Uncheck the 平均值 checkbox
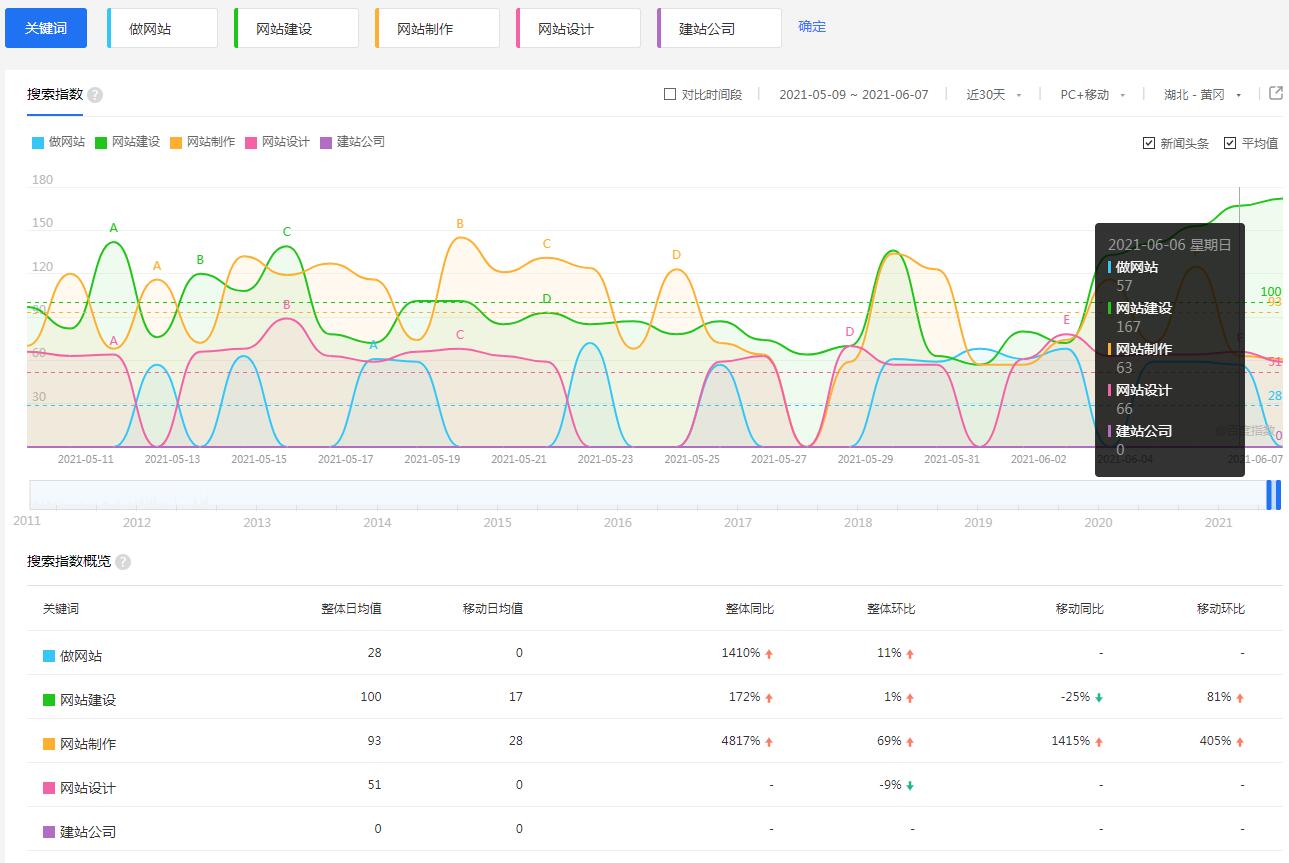 click(1230, 143)
